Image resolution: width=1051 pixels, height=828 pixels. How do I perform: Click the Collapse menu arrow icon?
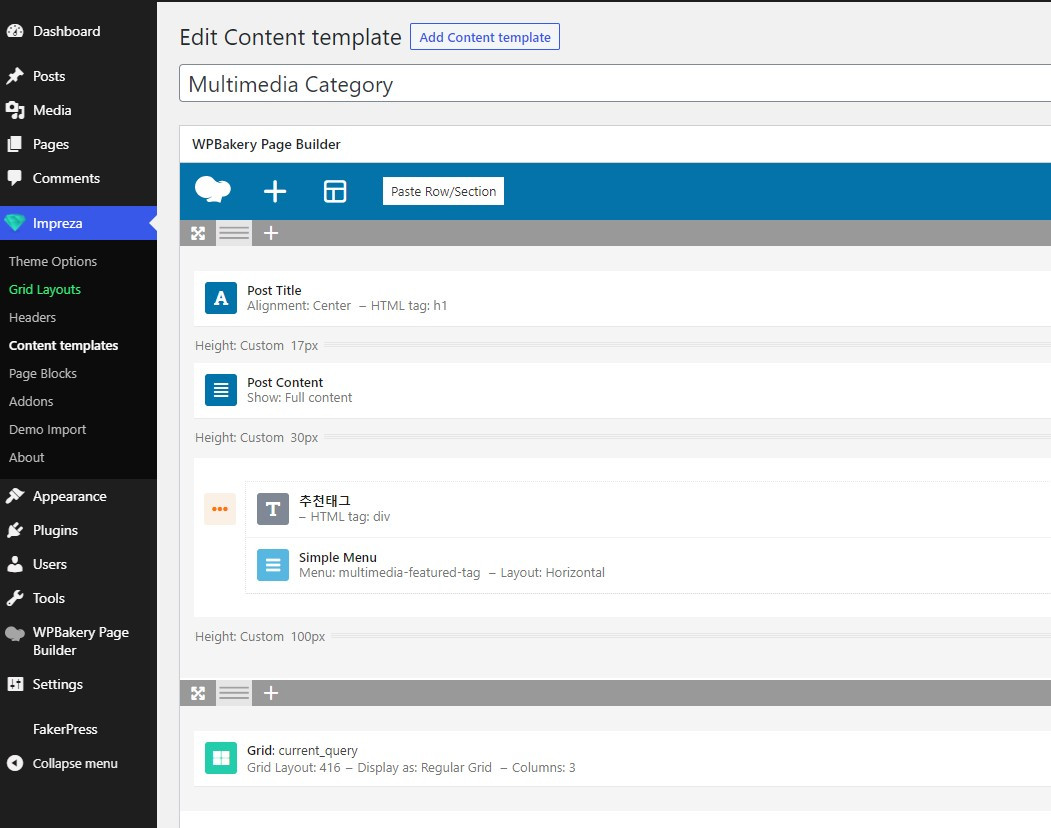[15, 764]
